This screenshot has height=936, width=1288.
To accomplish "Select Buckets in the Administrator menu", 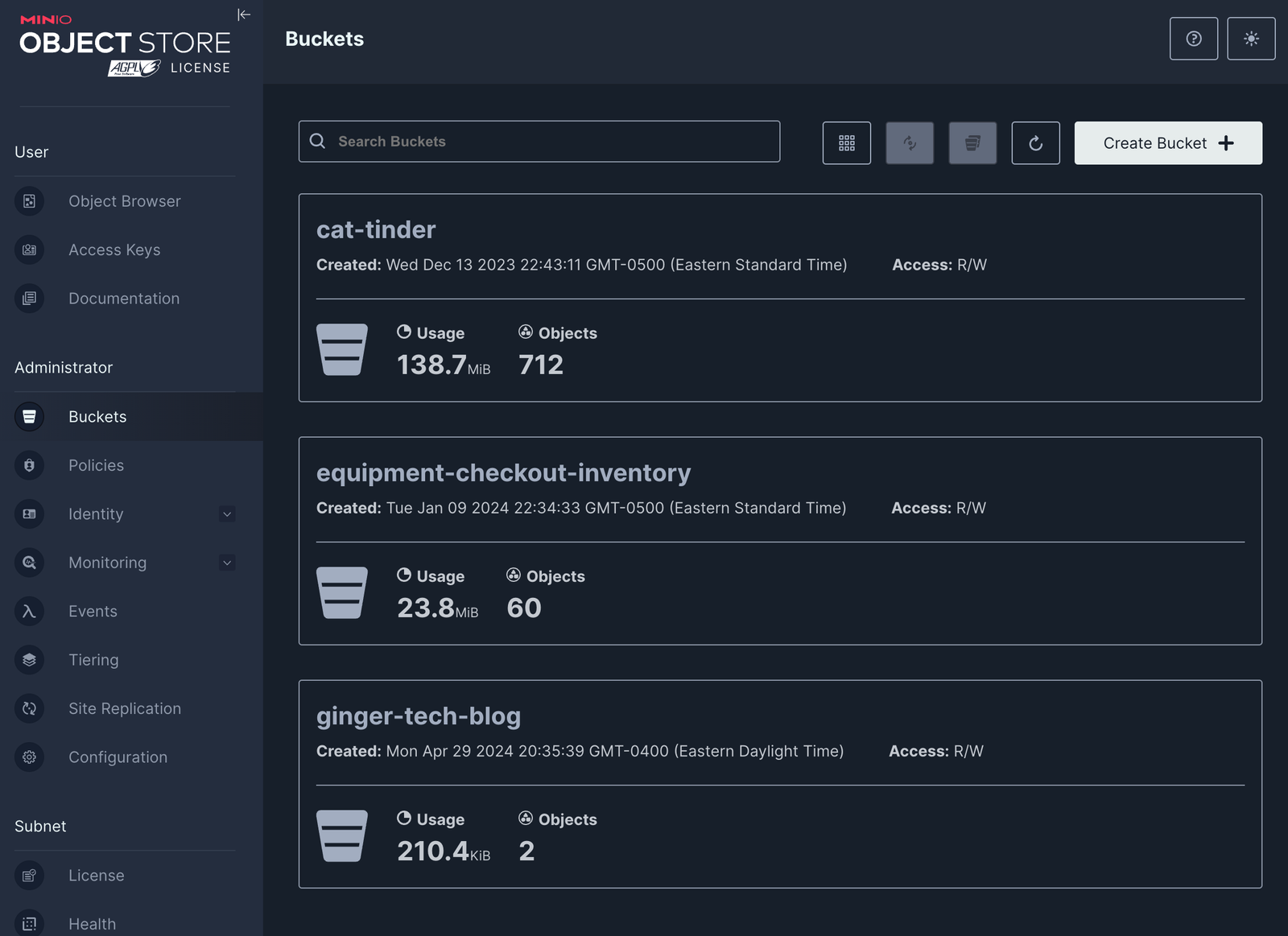I will 97,416.
